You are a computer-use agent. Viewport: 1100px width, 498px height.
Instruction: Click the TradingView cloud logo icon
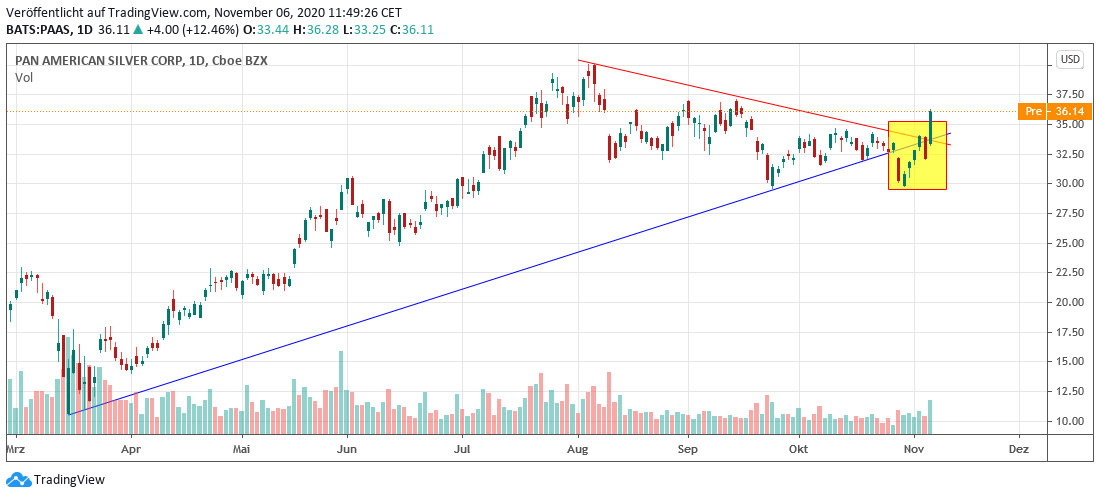18,480
